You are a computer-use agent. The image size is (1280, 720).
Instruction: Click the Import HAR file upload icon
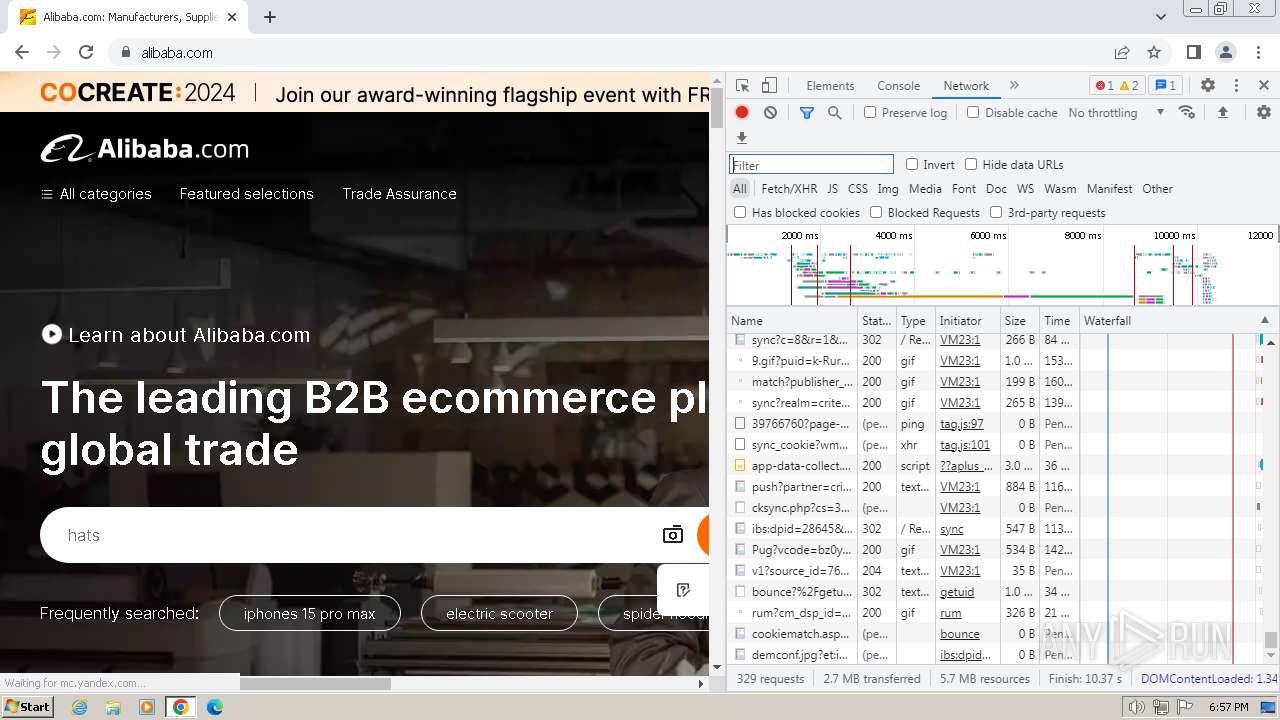[x=1222, y=113]
